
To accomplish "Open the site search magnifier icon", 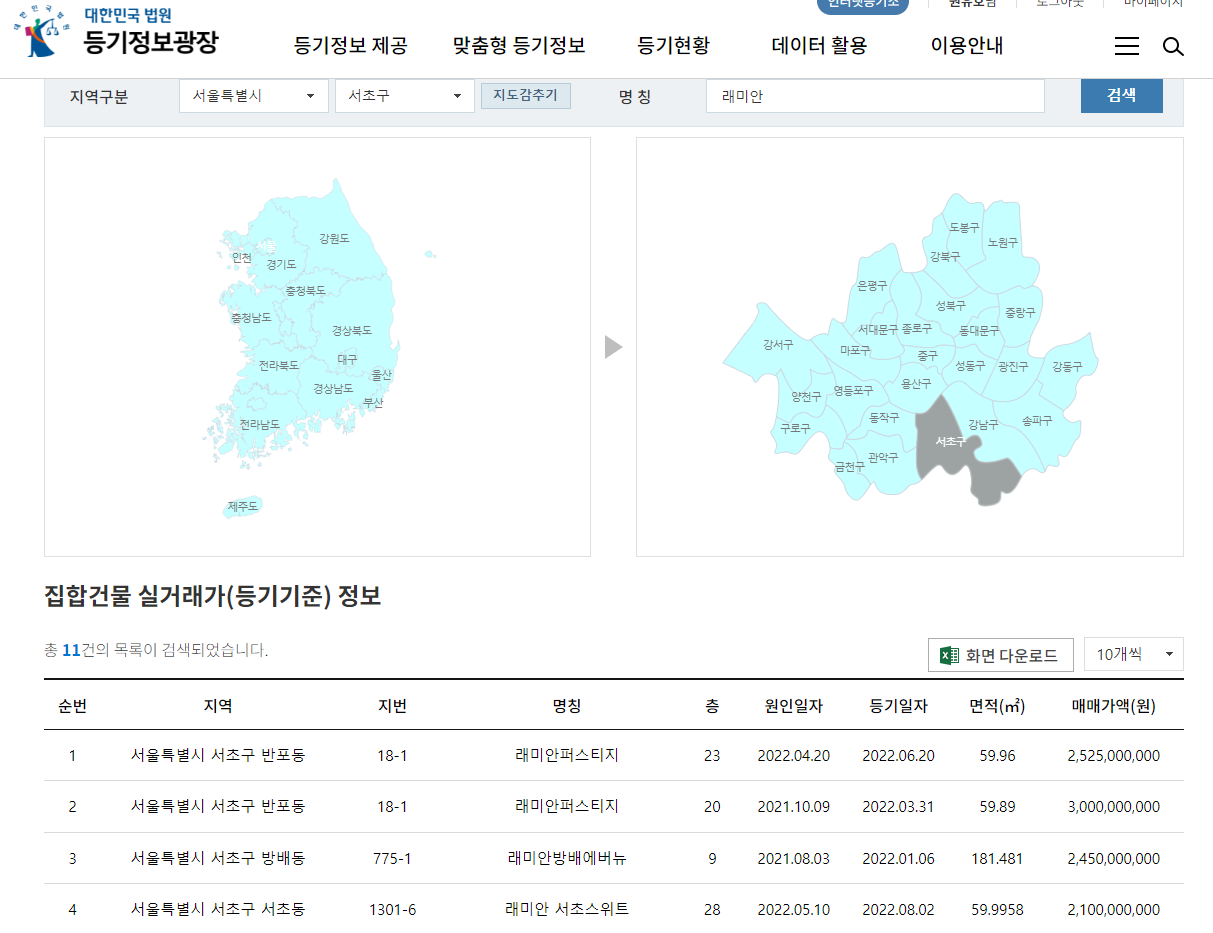I will 1173,46.
